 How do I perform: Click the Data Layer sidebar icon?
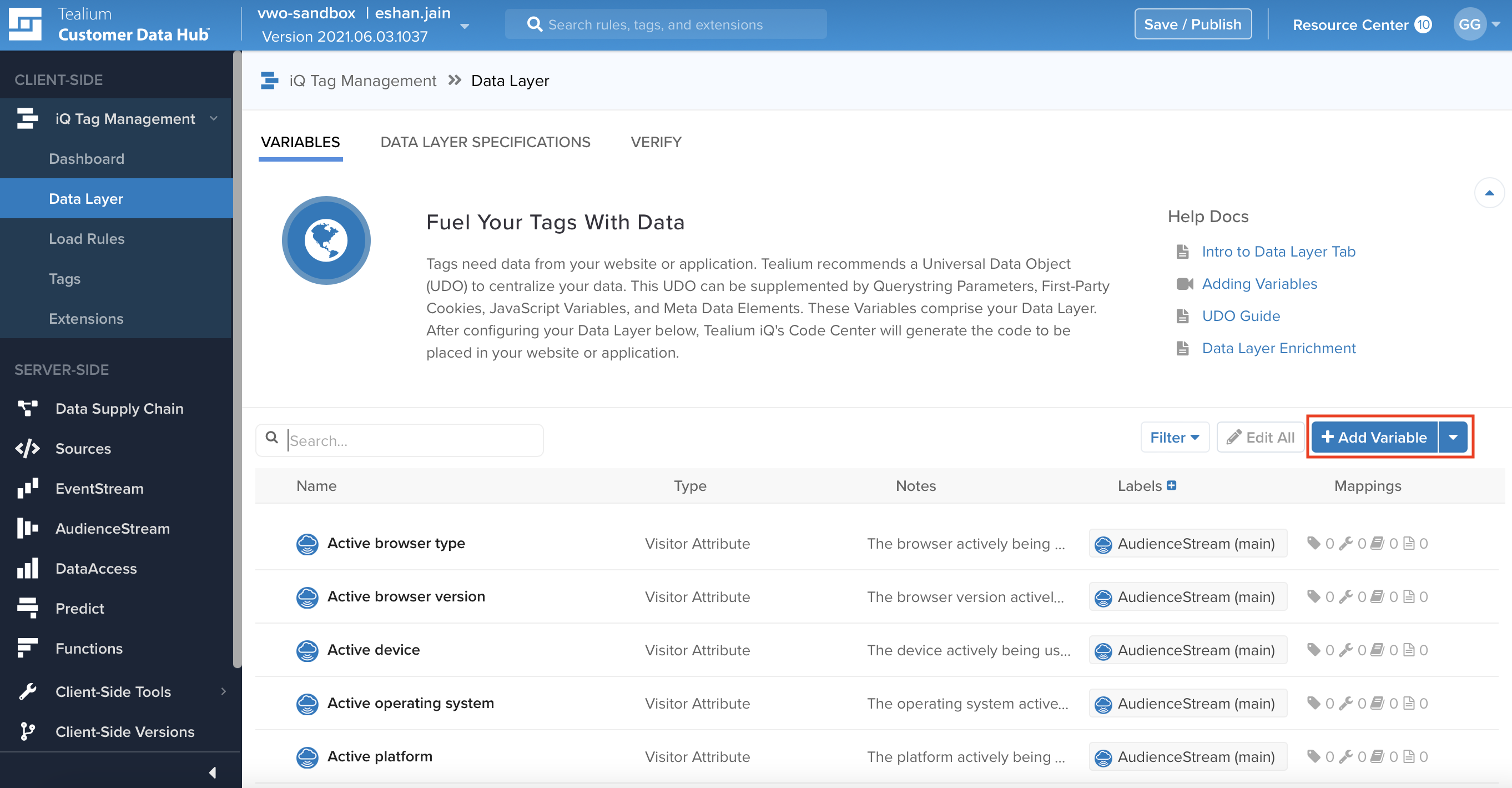pyautogui.click(x=86, y=198)
